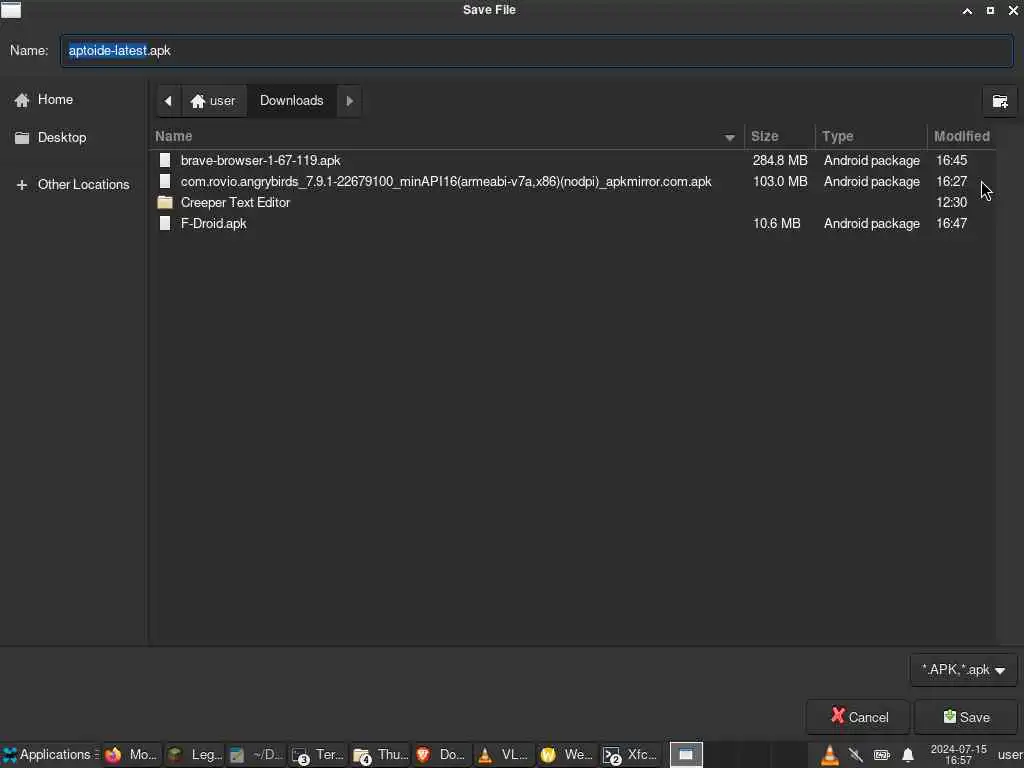The width and height of the screenshot is (1024, 768).
Task: Select the Creeper Text Editor folder
Action: 573,202
